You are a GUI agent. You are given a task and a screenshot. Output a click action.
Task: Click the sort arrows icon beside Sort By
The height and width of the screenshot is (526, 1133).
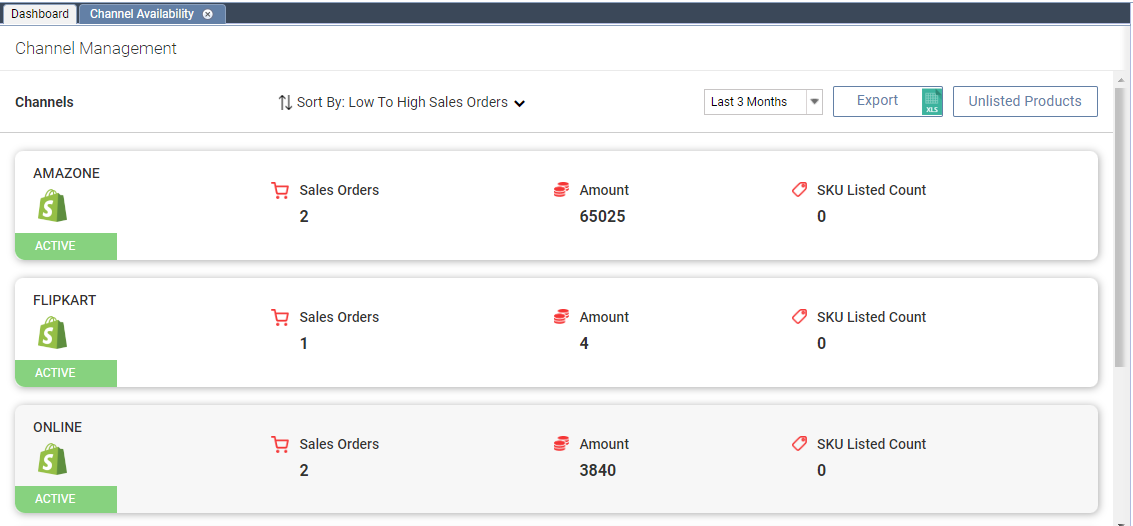(x=285, y=102)
